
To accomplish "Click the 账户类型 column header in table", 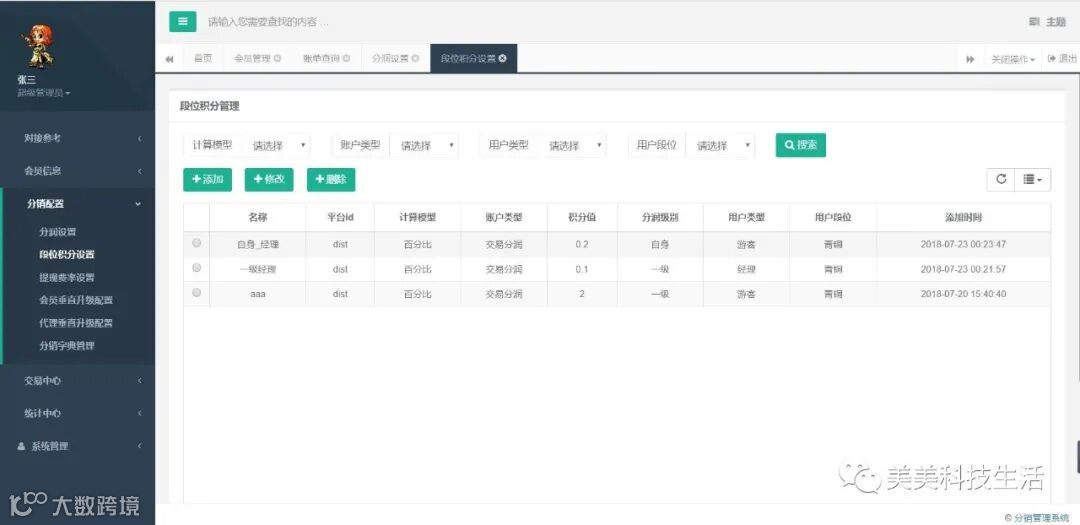I will (x=504, y=218).
